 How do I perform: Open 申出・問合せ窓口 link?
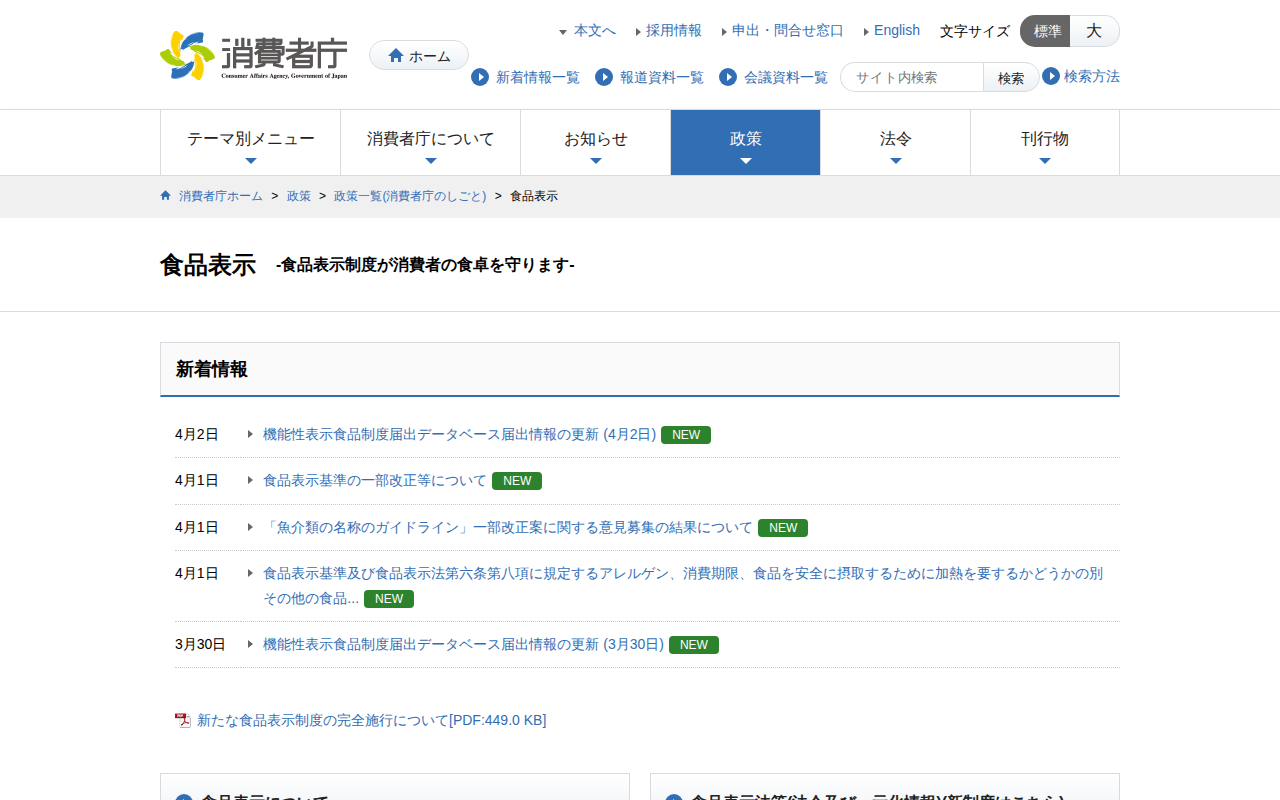787,31
